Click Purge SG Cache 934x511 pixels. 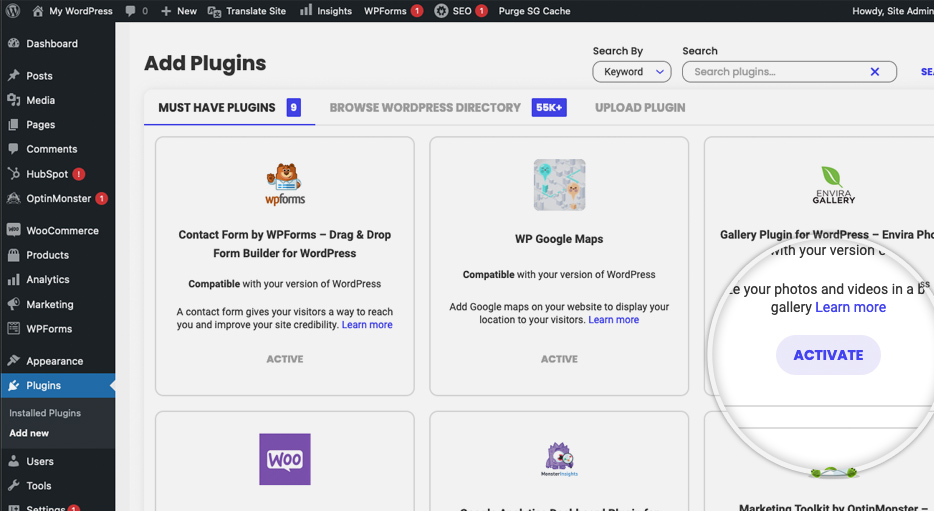[534, 11]
